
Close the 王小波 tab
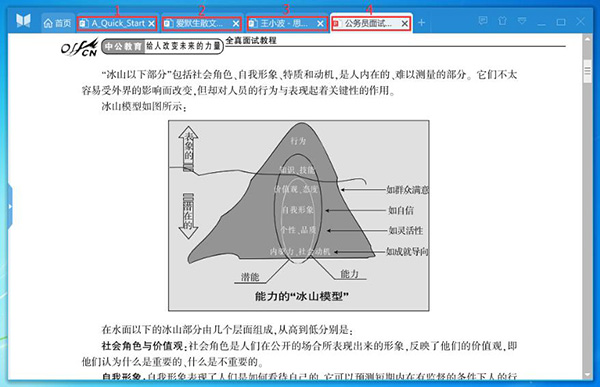321,24
